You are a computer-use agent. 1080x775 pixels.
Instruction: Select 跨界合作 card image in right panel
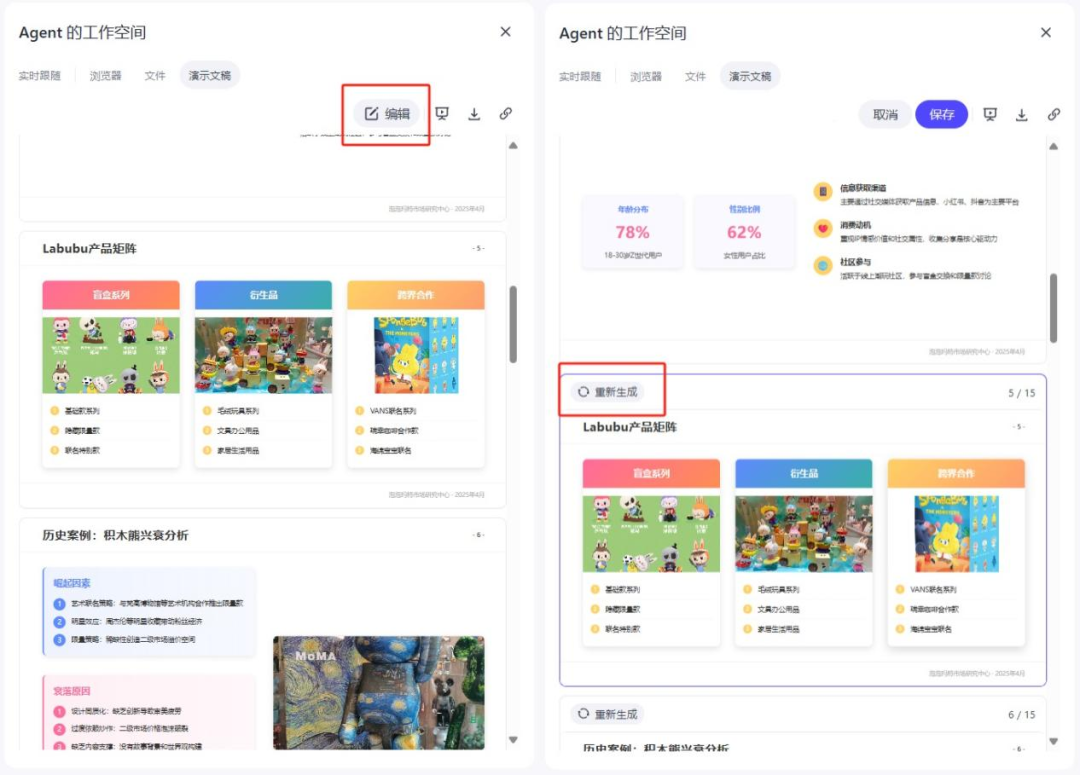tap(956, 534)
